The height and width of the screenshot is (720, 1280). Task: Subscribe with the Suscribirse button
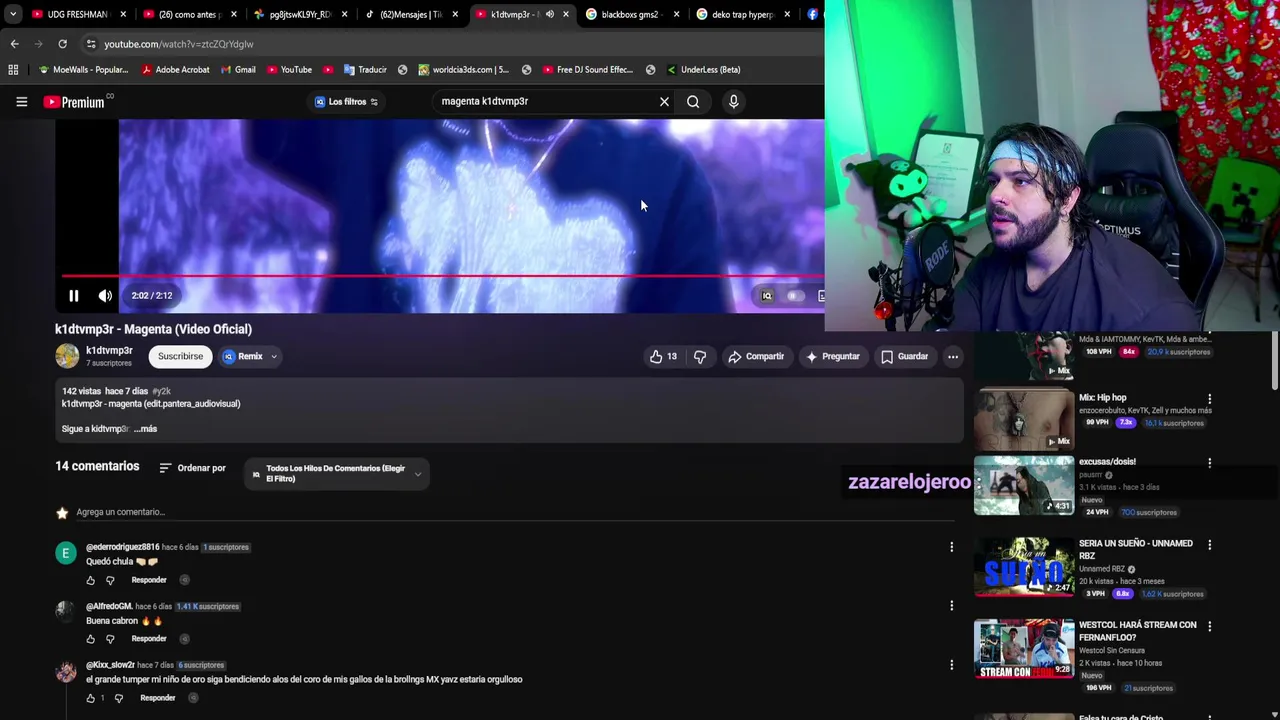pos(180,356)
